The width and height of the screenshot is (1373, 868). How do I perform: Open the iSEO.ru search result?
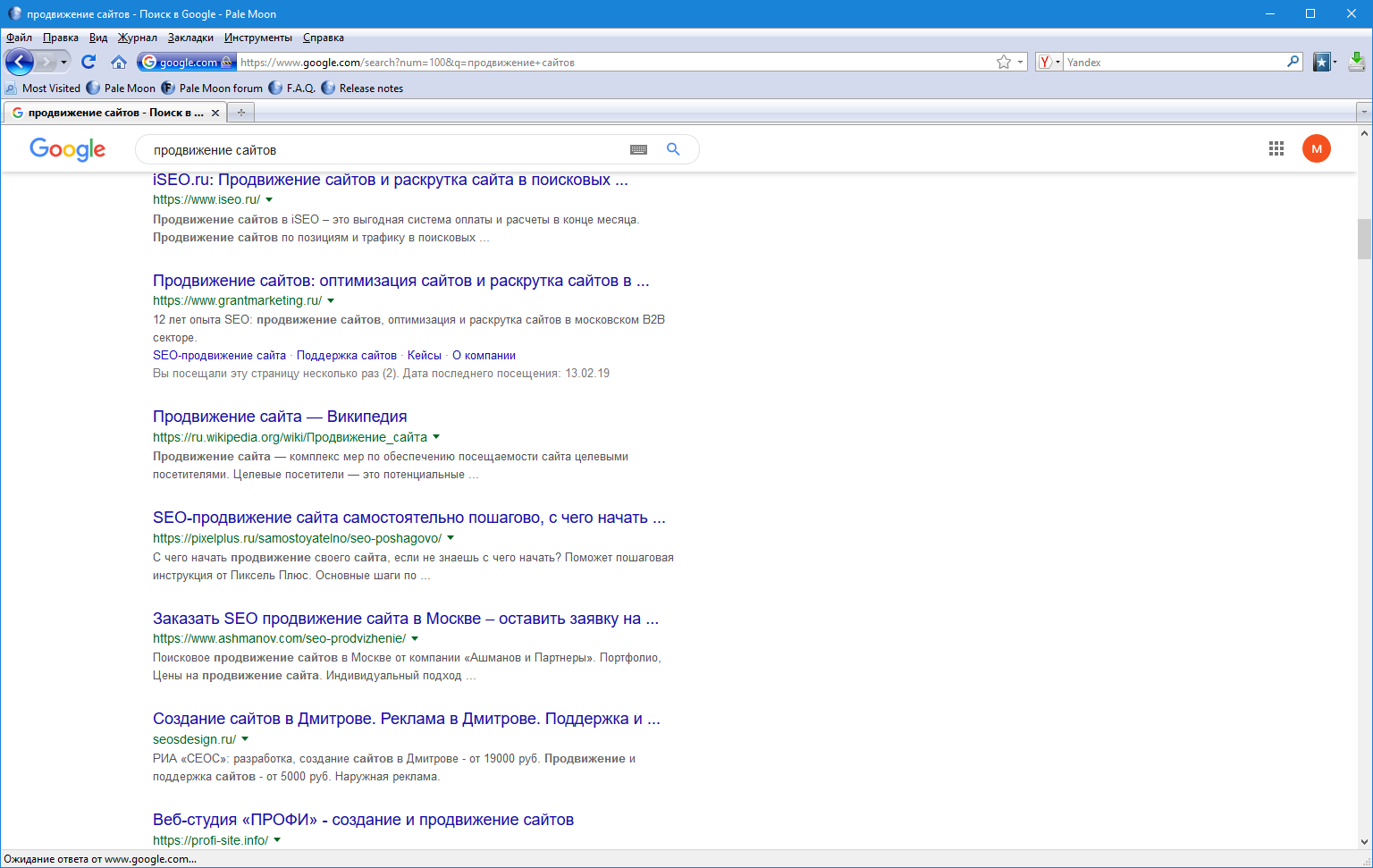[391, 180]
